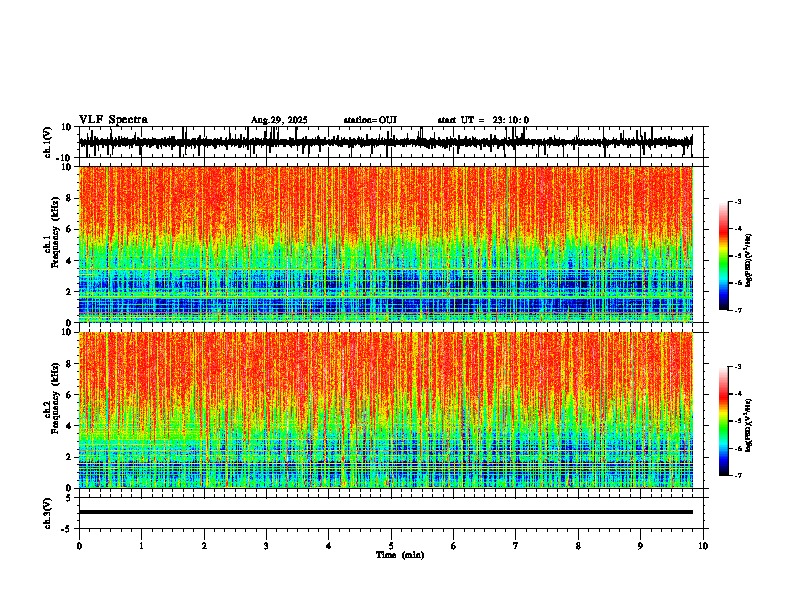Click the -3 label on ch.1 color bar

(x=737, y=202)
